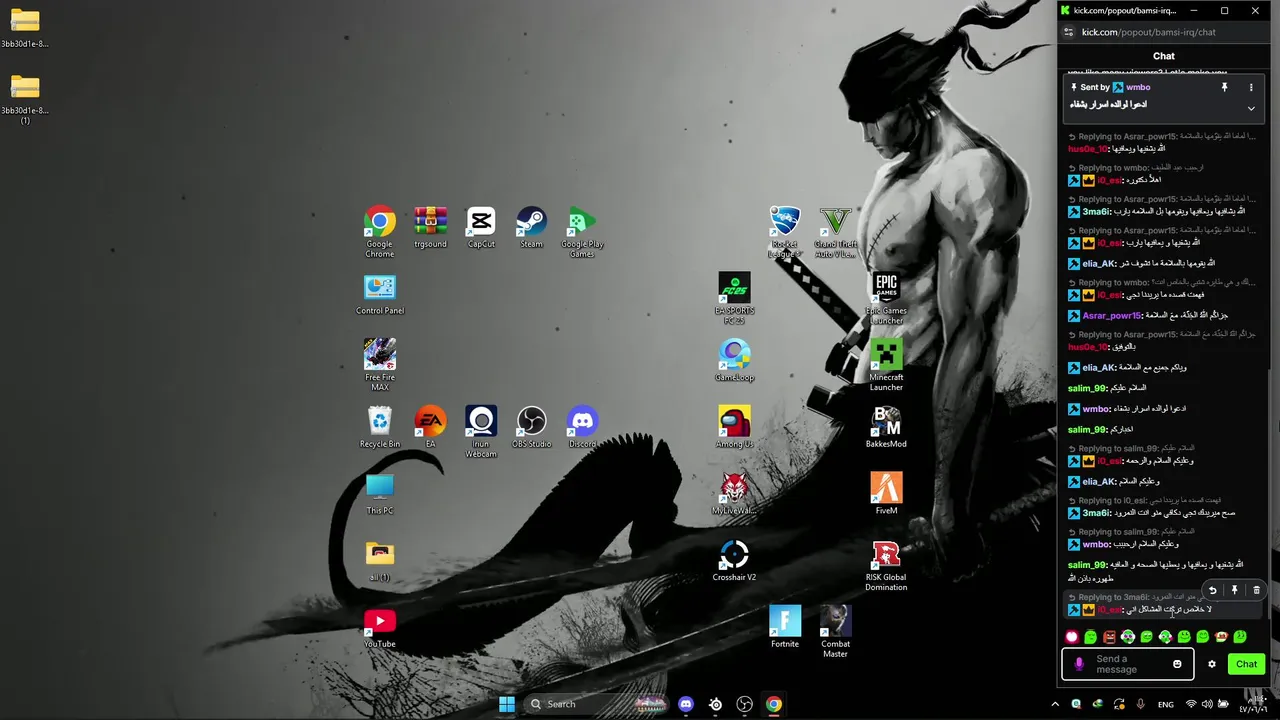Switch to OBS Studio on taskbar
Screen dimensions: 1280x720
744,704
